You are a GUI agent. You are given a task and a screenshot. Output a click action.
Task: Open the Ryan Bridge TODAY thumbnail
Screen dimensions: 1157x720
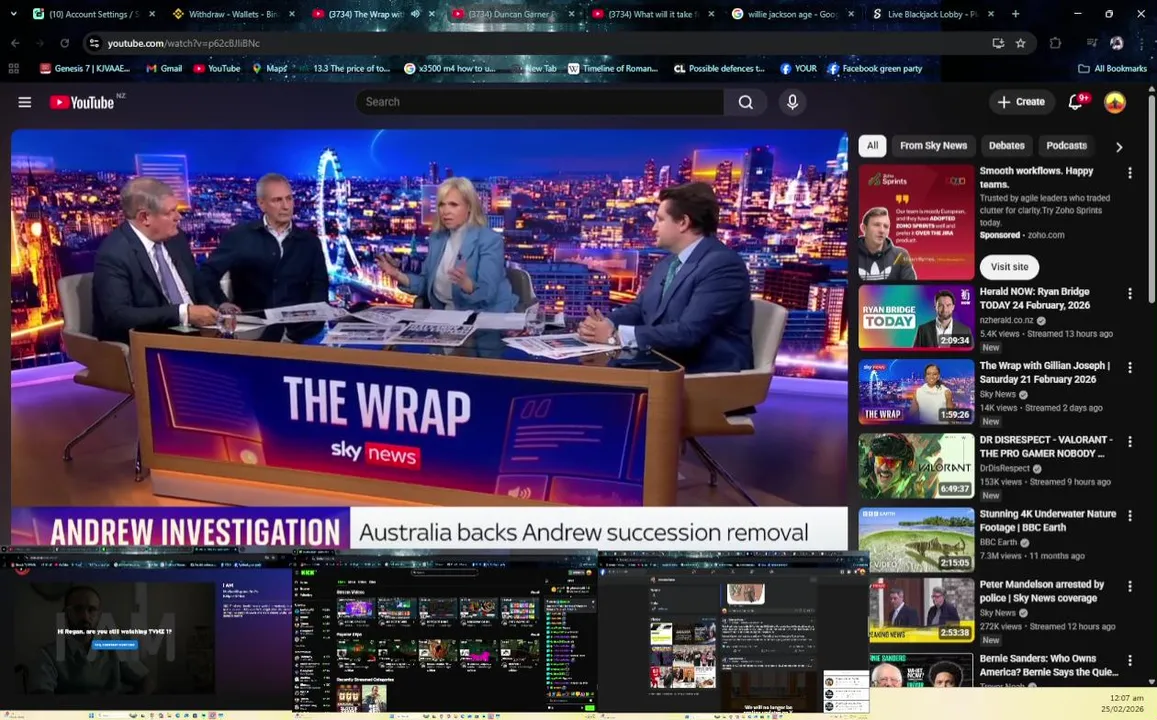point(916,318)
